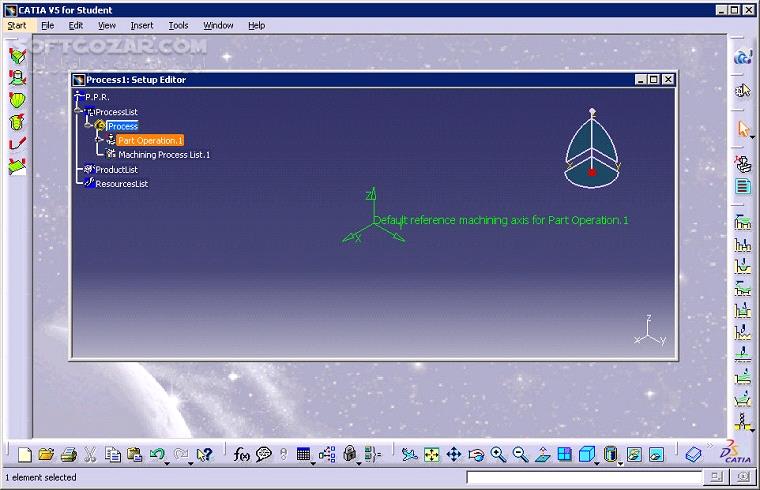Swap to the hidden visible space
760x490 pixels.
pos(656,455)
